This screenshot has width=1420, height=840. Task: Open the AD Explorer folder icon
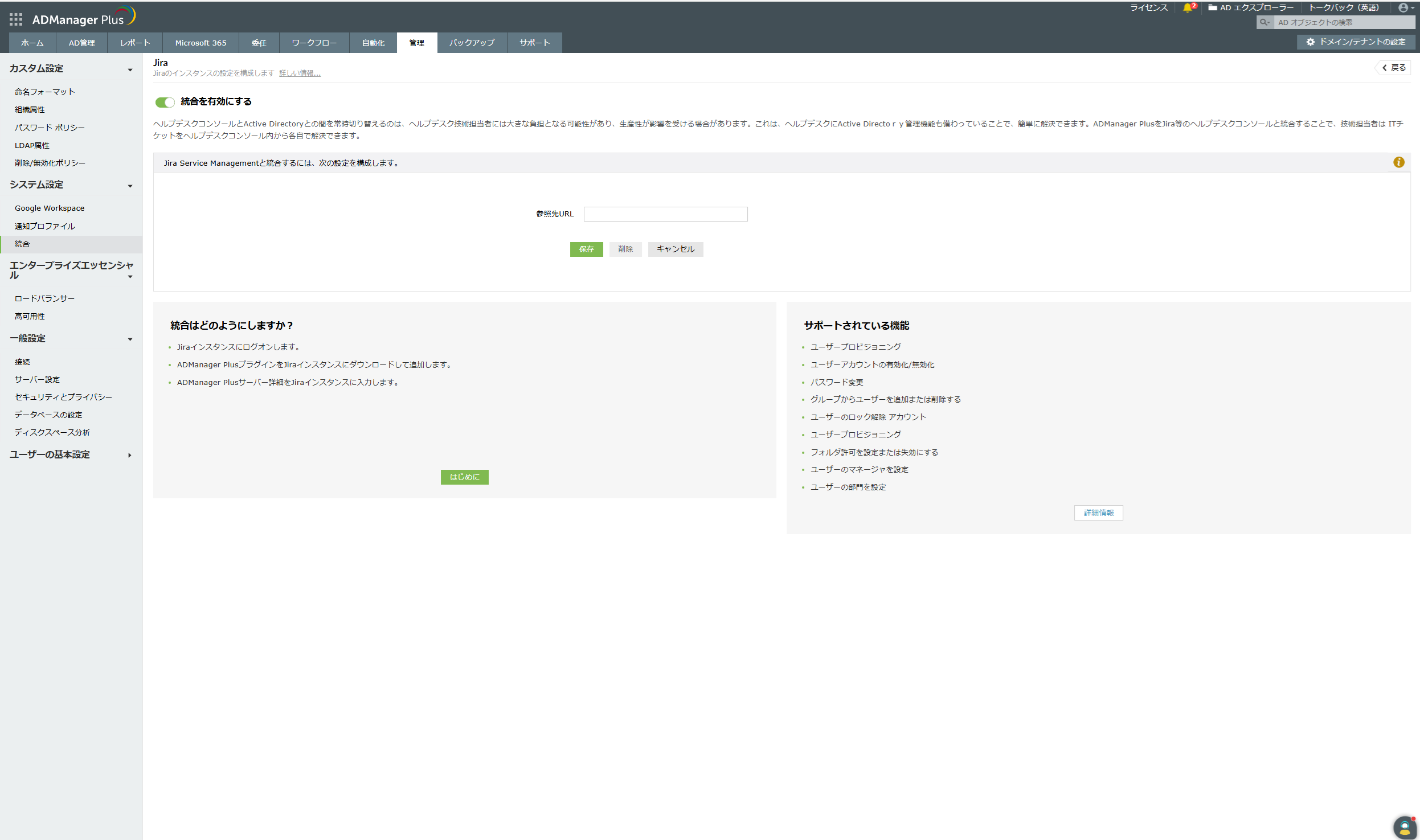point(1213,8)
